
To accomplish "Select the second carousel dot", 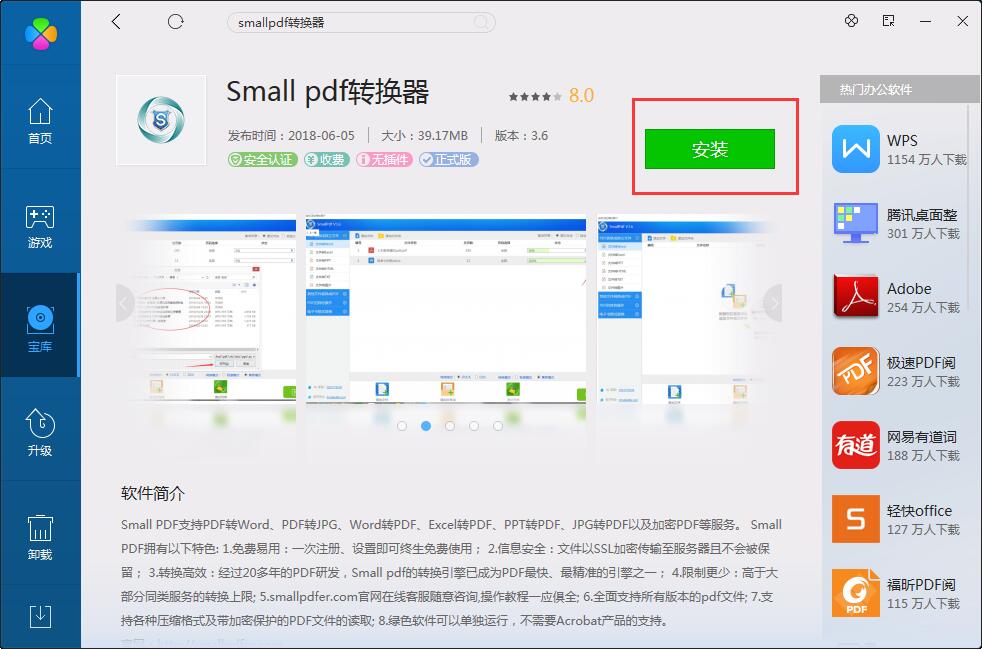I will pyautogui.click(x=426, y=426).
